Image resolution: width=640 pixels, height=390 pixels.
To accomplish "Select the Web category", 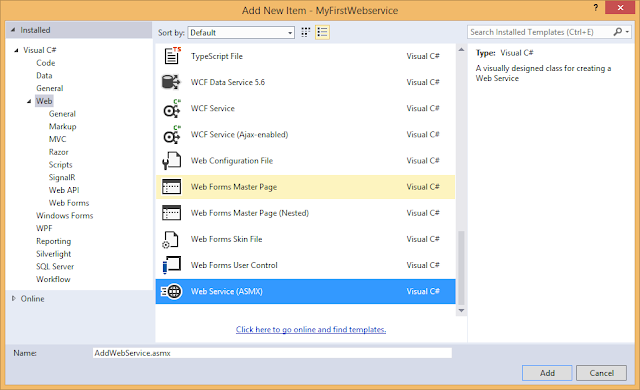I will click(44, 101).
